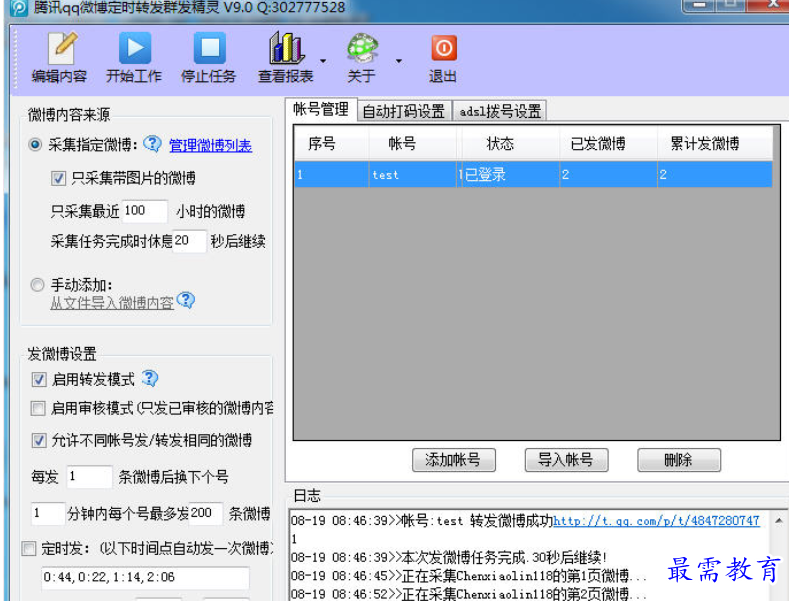Select log line 本次发微博任务完成,30秒后继续
Image resolution: width=789 pixels, height=601 pixels.
click(449, 558)
